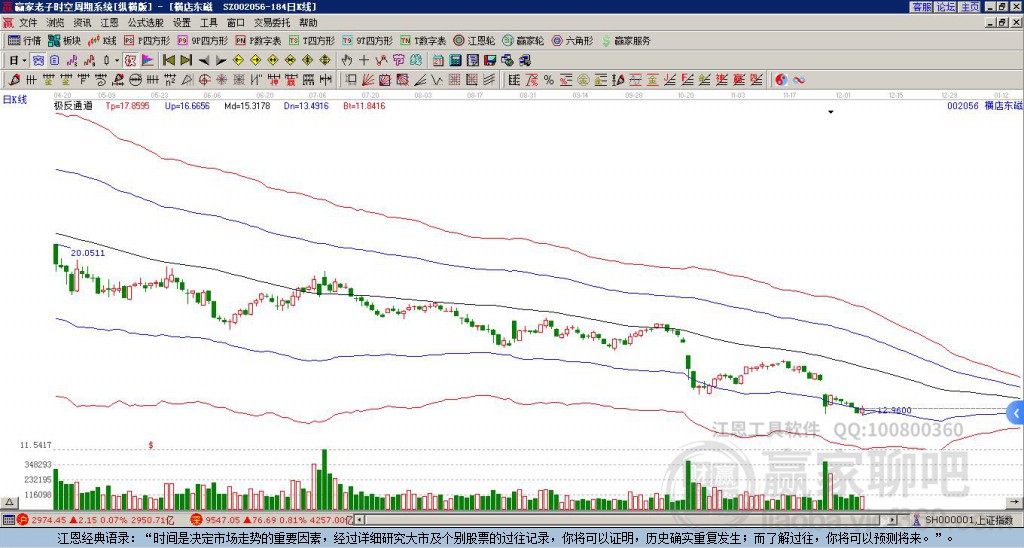Click the status bar keyboard icon

point(8,520)
